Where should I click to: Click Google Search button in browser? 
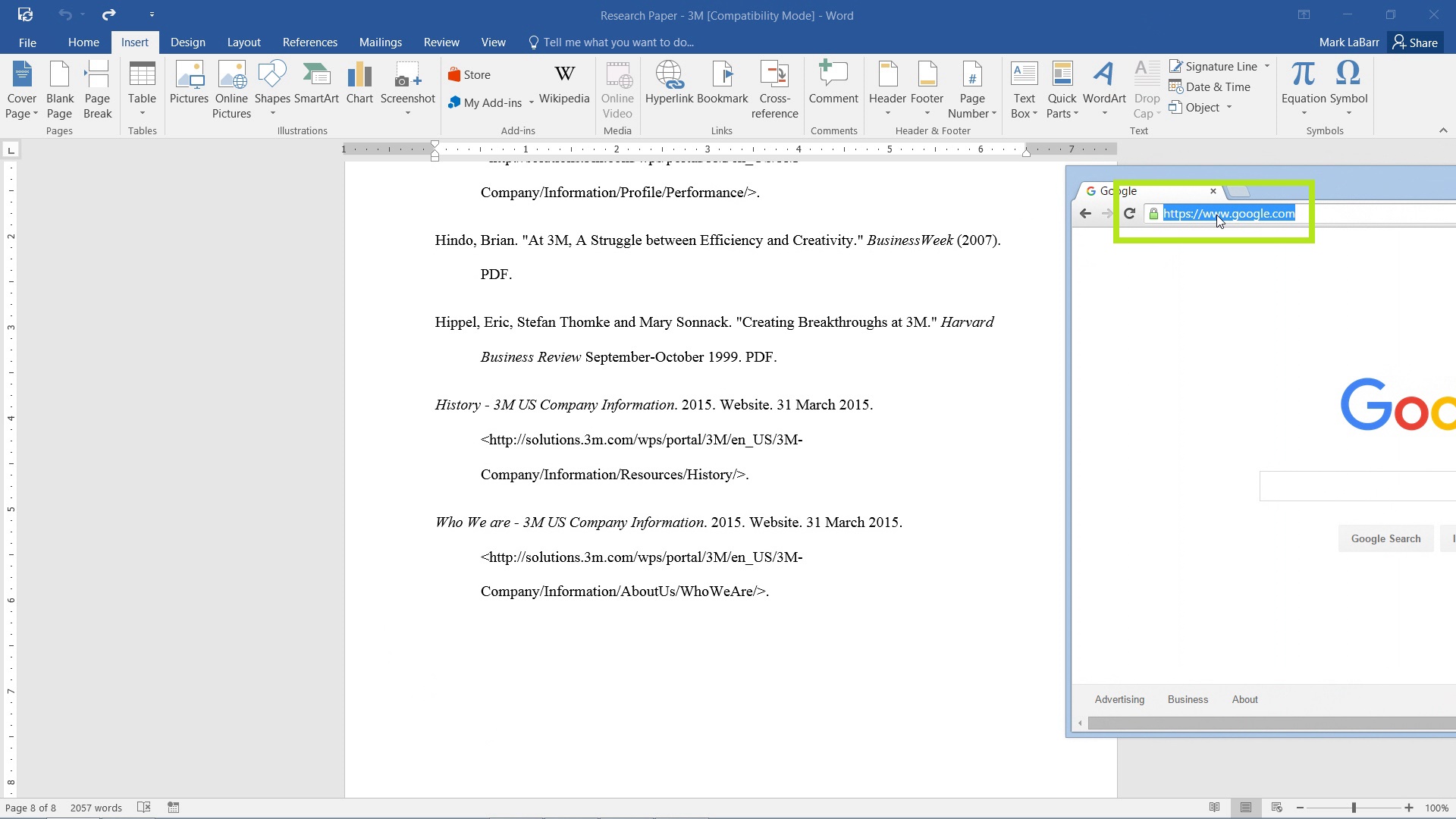(x=1386, y=538)
